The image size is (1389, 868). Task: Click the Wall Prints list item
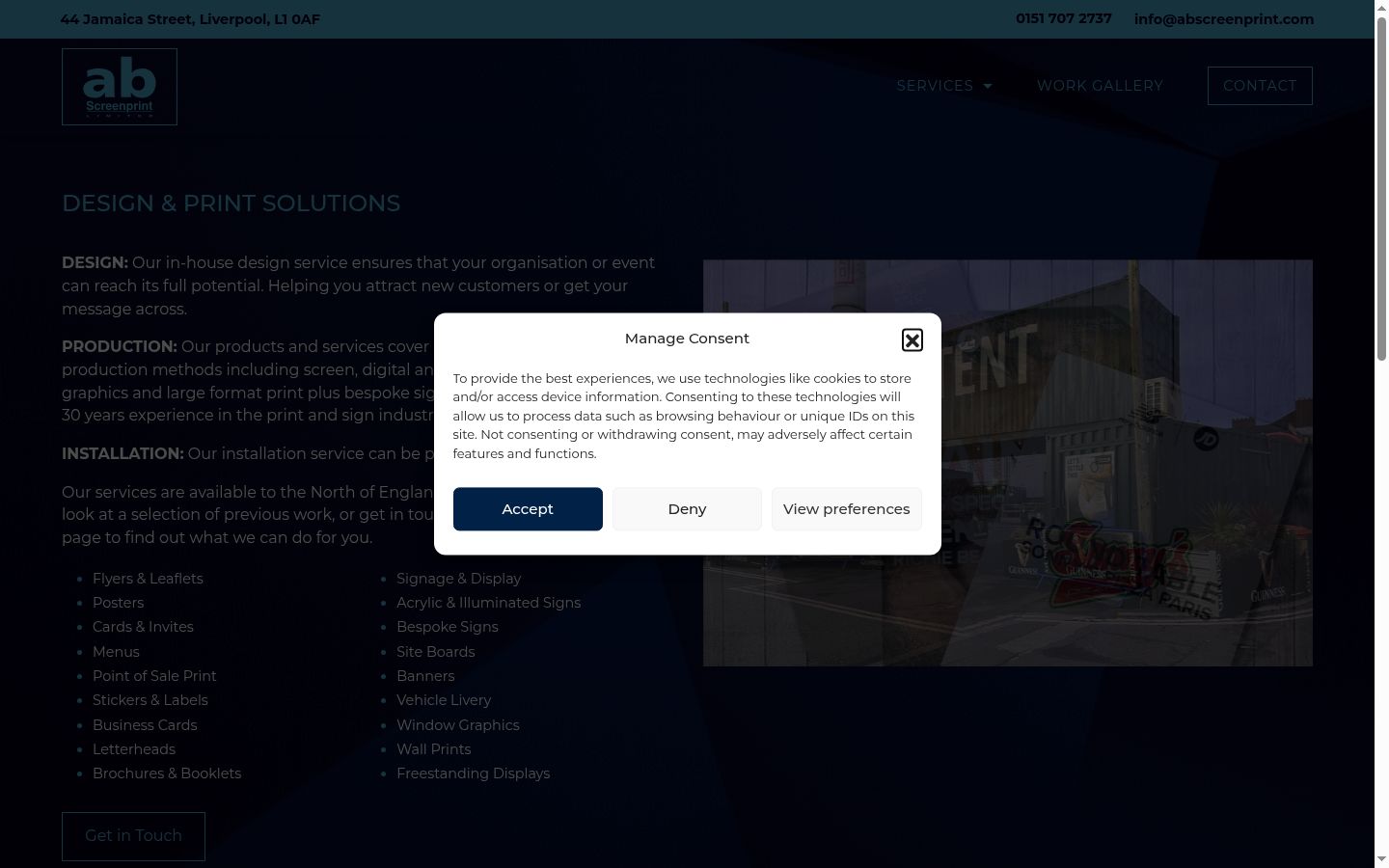pyautogui.click(x=434, y=749)
